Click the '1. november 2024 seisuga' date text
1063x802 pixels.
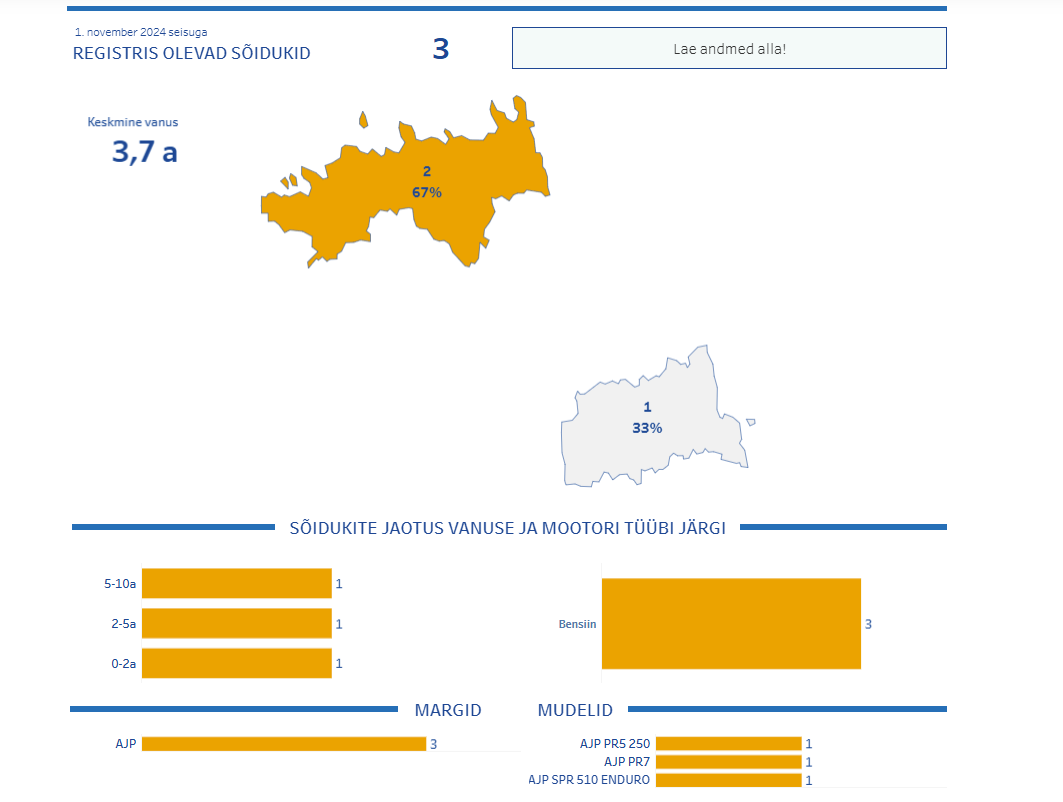tap(141, 32)
